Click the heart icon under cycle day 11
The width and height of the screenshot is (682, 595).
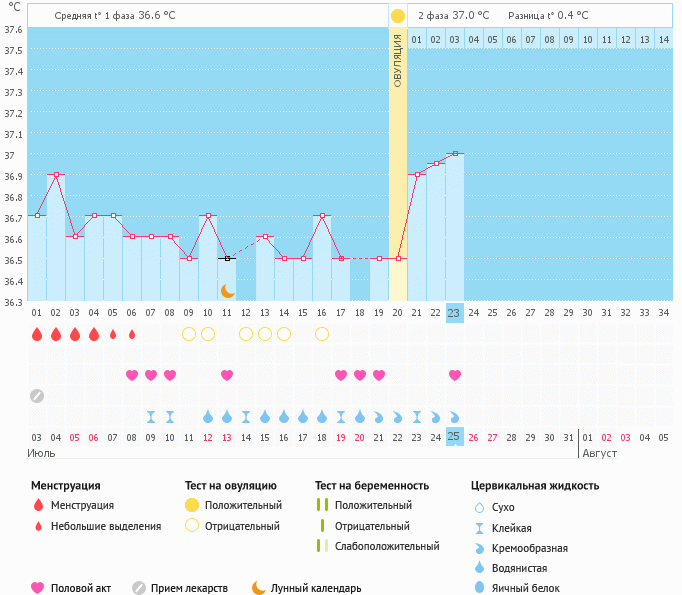[x=227, y=375]
